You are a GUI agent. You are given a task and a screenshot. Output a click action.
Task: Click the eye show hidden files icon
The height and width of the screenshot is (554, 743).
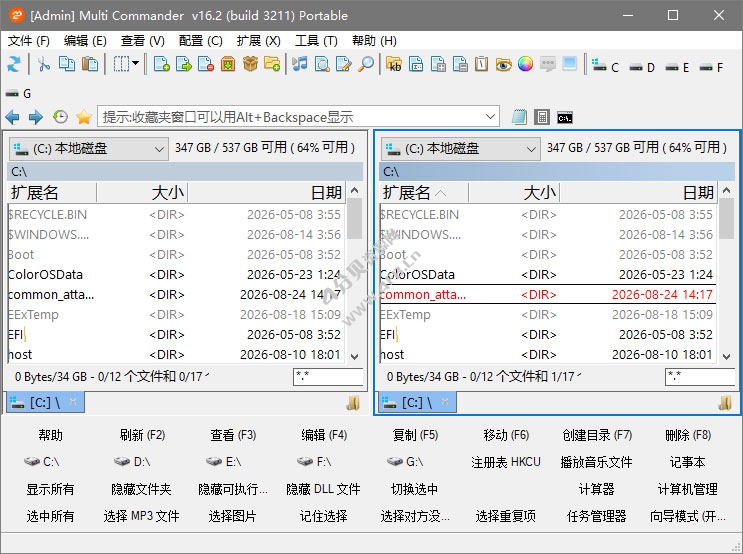[503, 64]
